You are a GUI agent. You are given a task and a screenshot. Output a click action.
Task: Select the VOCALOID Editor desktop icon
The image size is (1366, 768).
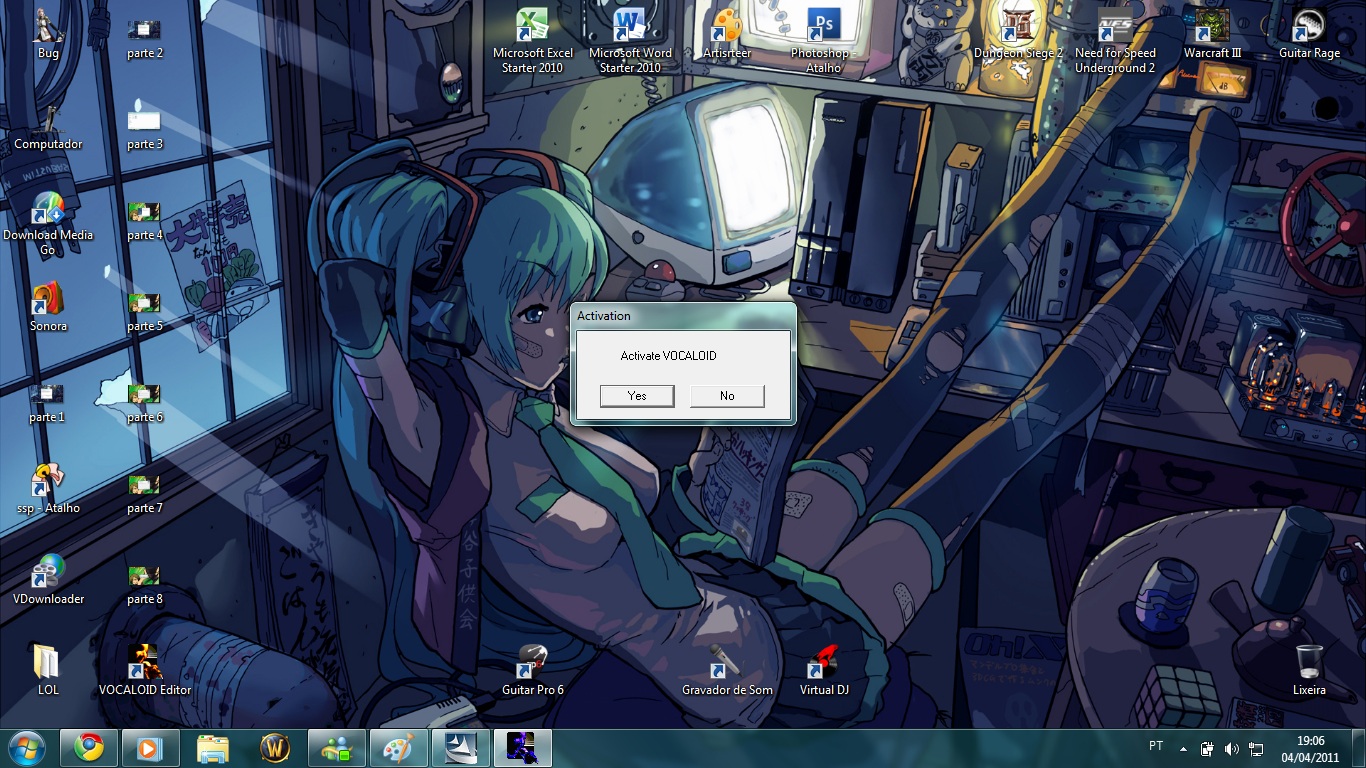point(145,671)
